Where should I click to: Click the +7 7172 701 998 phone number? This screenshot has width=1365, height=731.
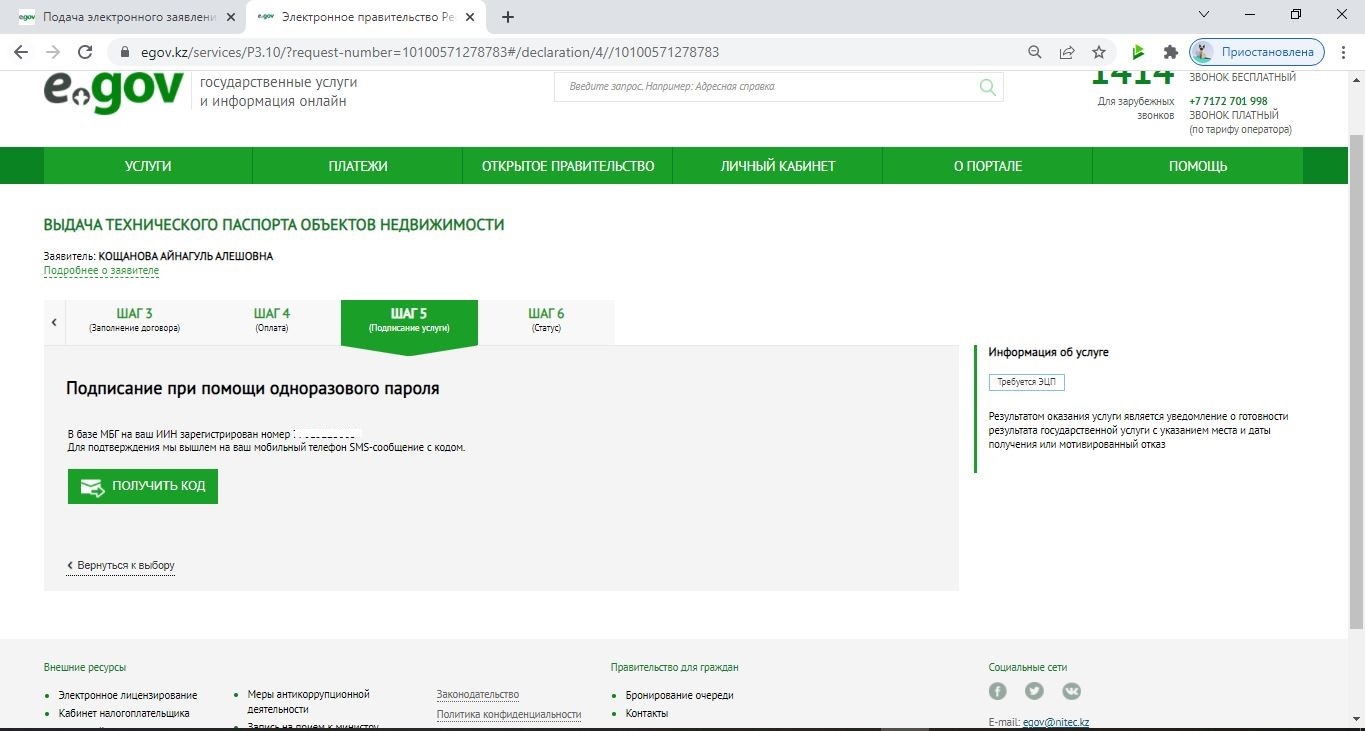1228,101
